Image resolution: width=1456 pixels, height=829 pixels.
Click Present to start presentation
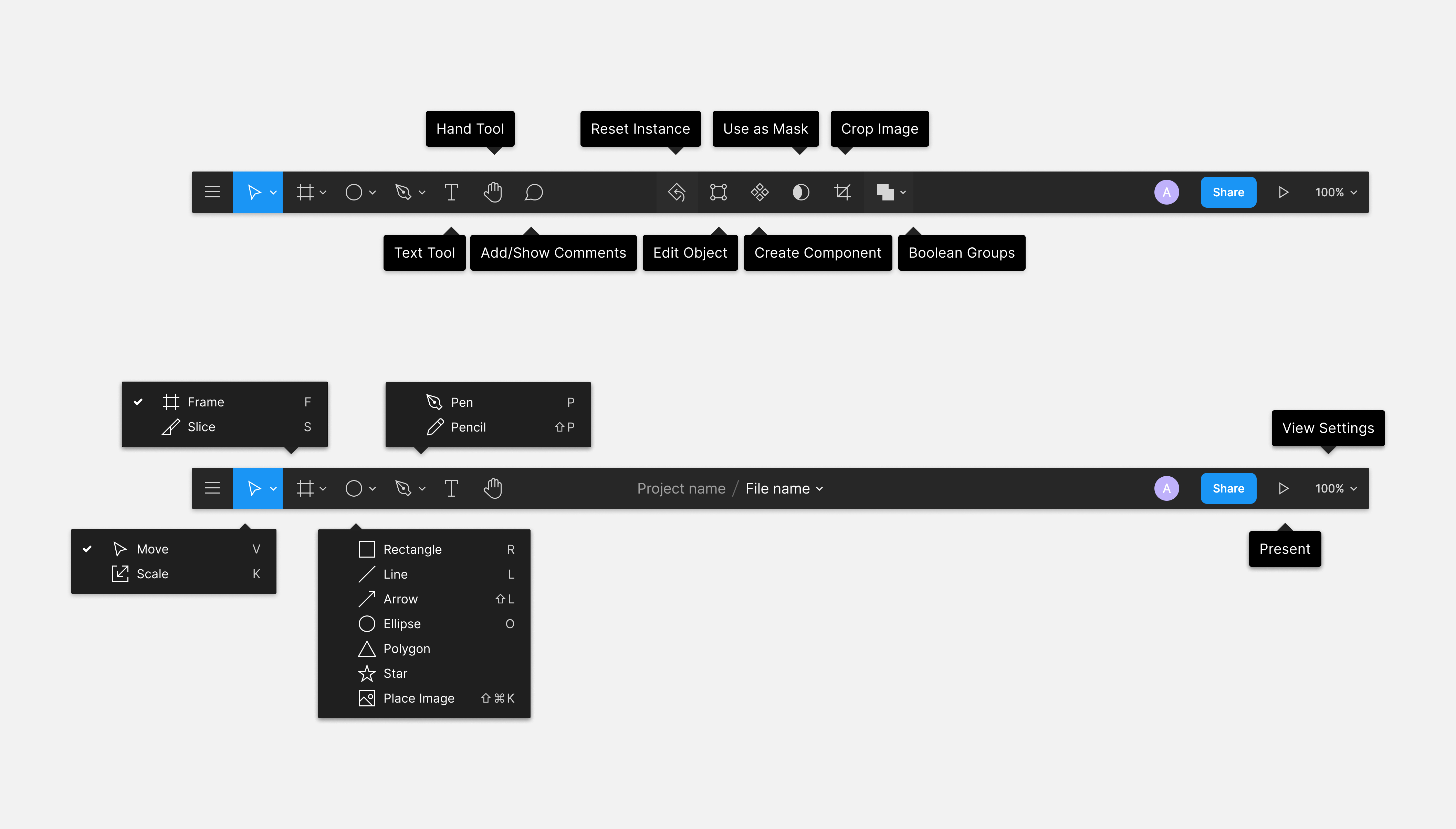point(1284,488)
